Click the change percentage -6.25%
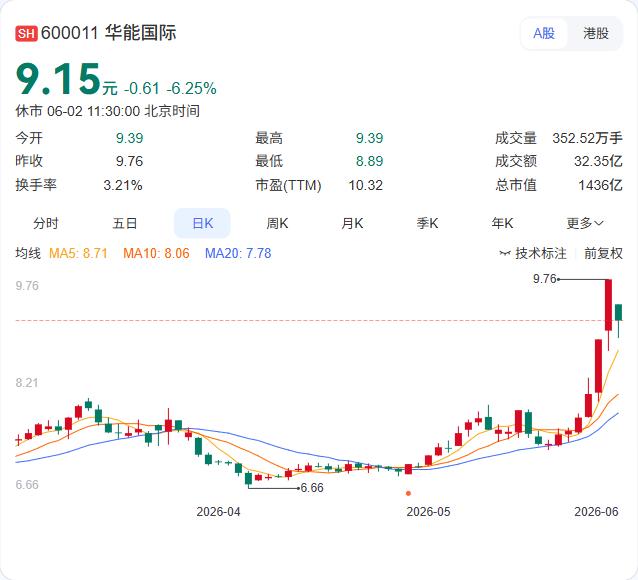This screenshot has height=580, width=638. (191, 89)
